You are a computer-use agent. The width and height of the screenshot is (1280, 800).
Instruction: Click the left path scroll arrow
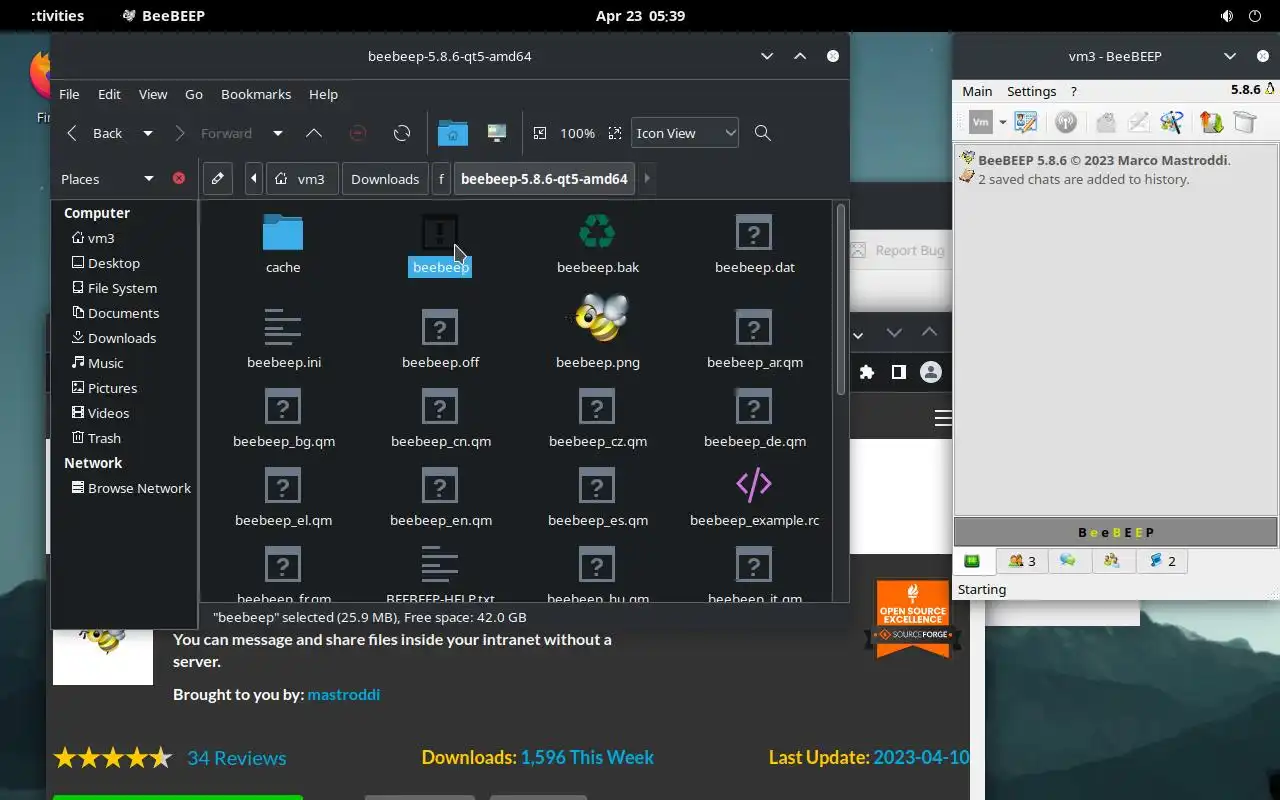coord(254,178)
